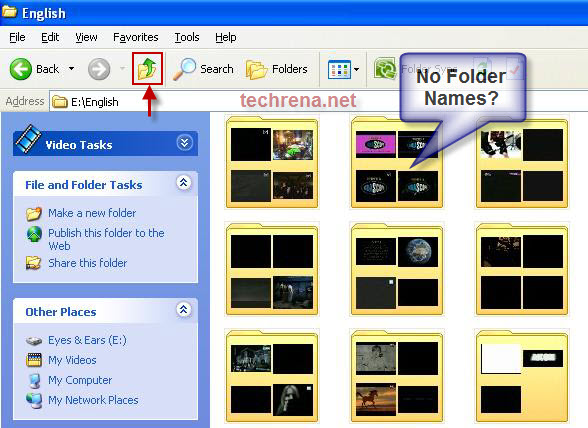Click the grey Forward arrow button
588x428 pixels.
tap(99, 69)
